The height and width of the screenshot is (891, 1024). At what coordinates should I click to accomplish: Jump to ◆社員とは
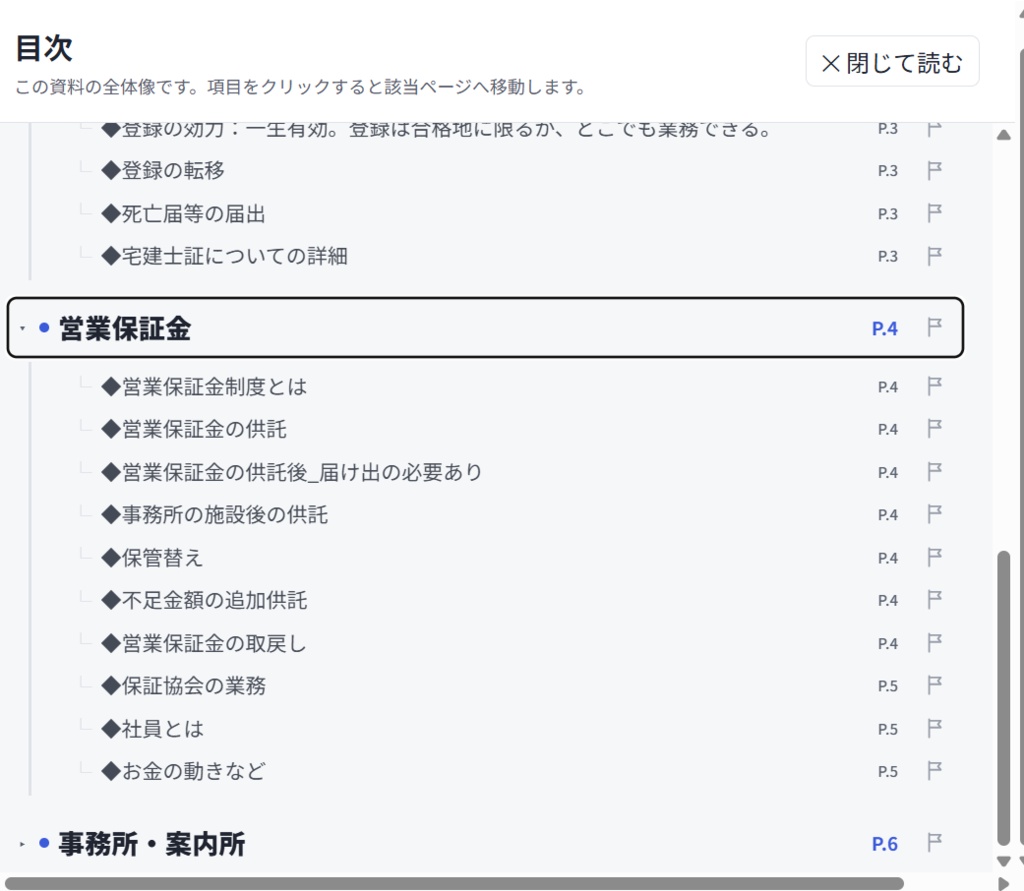pos(153,729)
